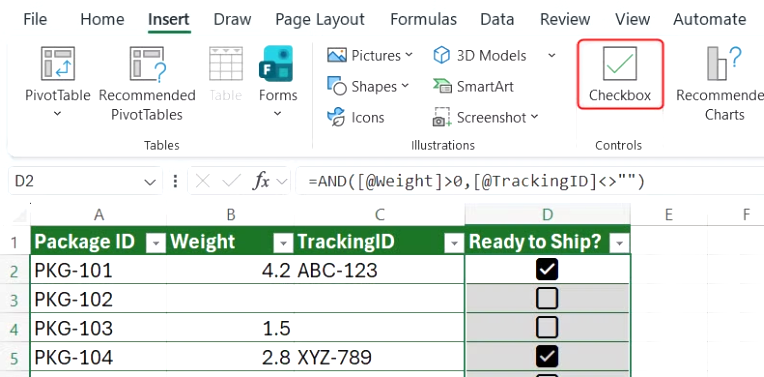Screen dimensions: 764x377
Task: Click the Shapes icon
Action: coord(337,86)
